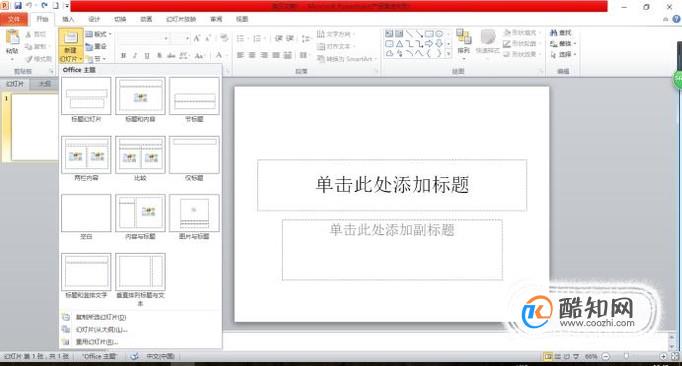Toggle Bold text formatting
The width and height of the screenshot is (682, 366).
[x=124, y=56]
